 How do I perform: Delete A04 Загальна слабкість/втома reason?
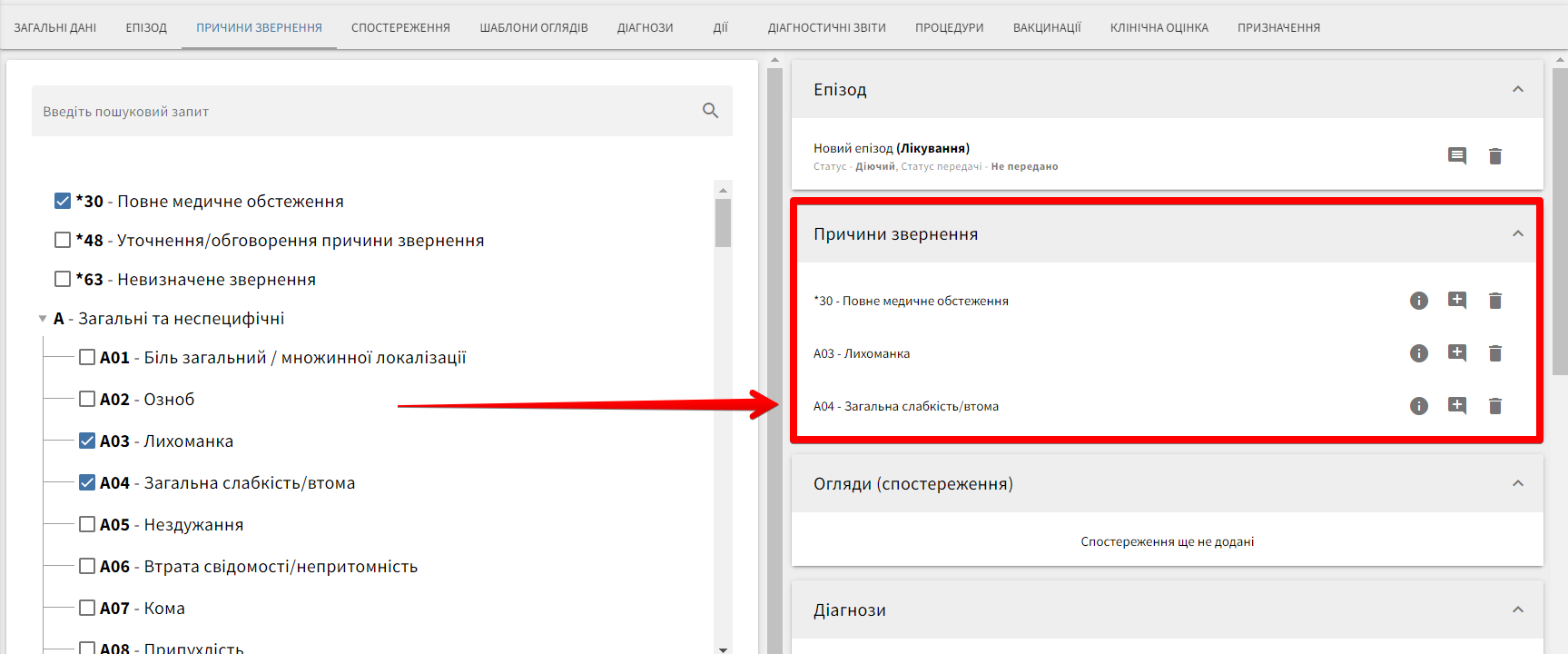(1494, 406)
